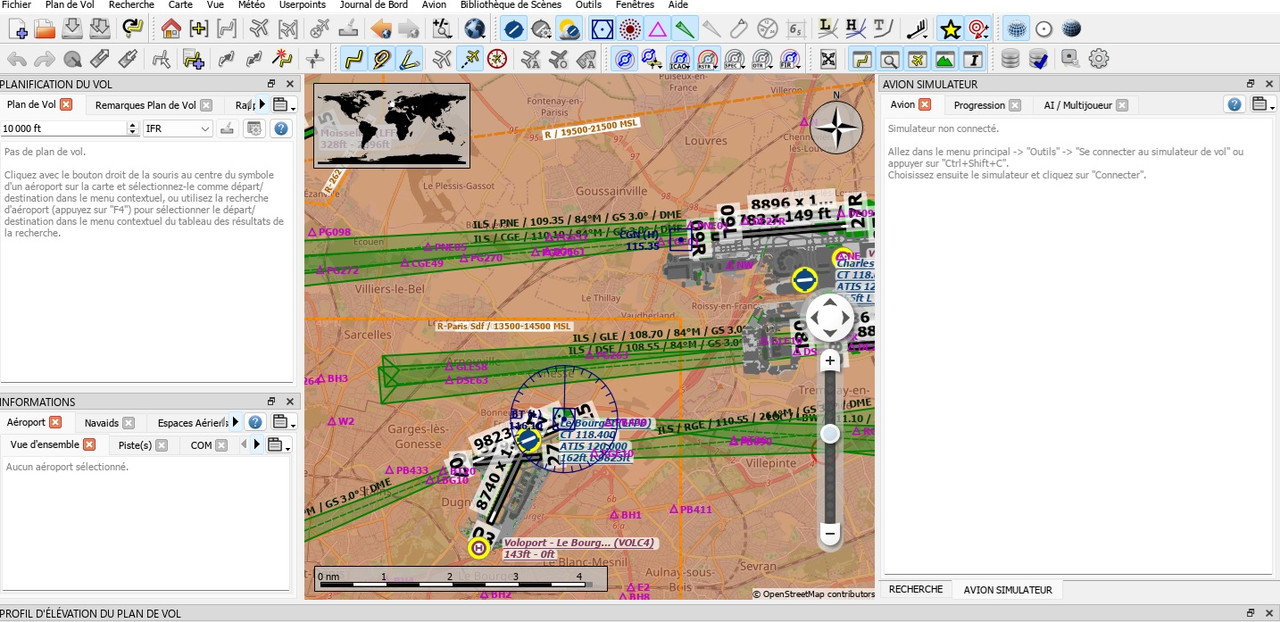Toggle the blue grid globe button
This screenshot has height=622, width=1280.
(1016, 29)
